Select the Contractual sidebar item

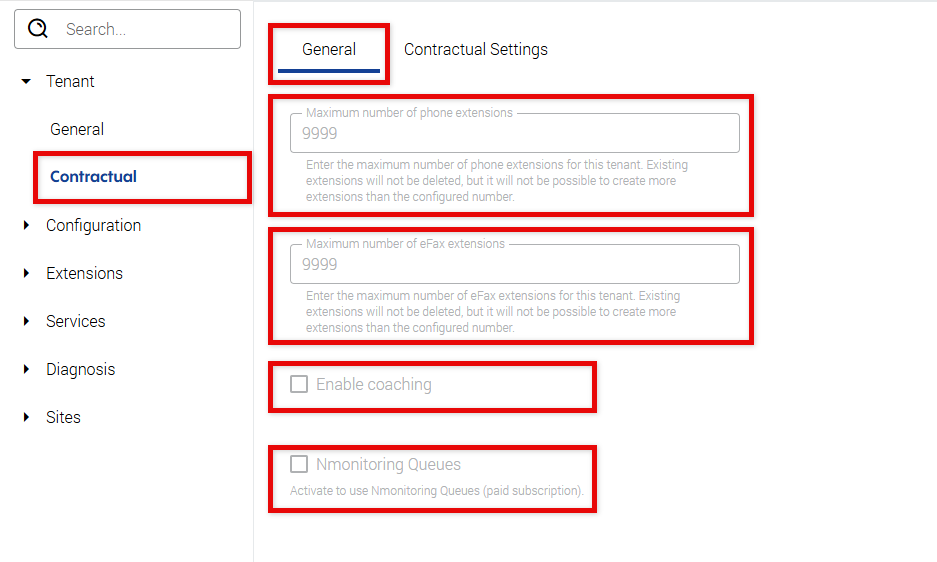94,177
